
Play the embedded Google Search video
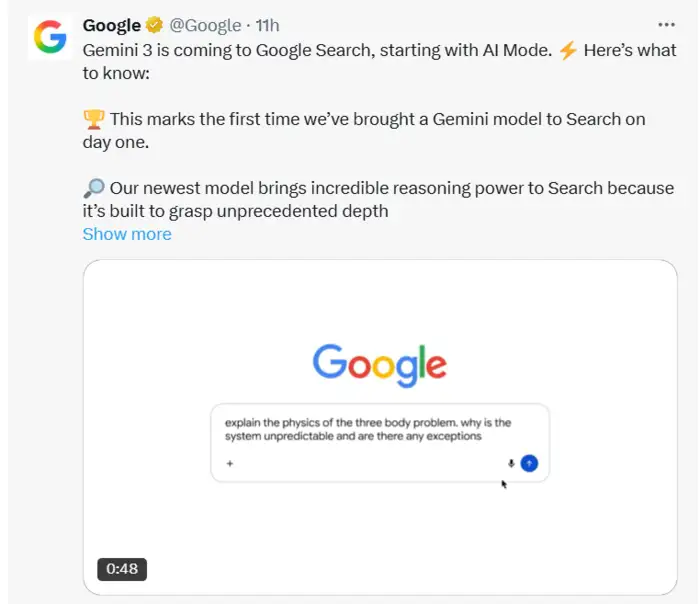380,520
